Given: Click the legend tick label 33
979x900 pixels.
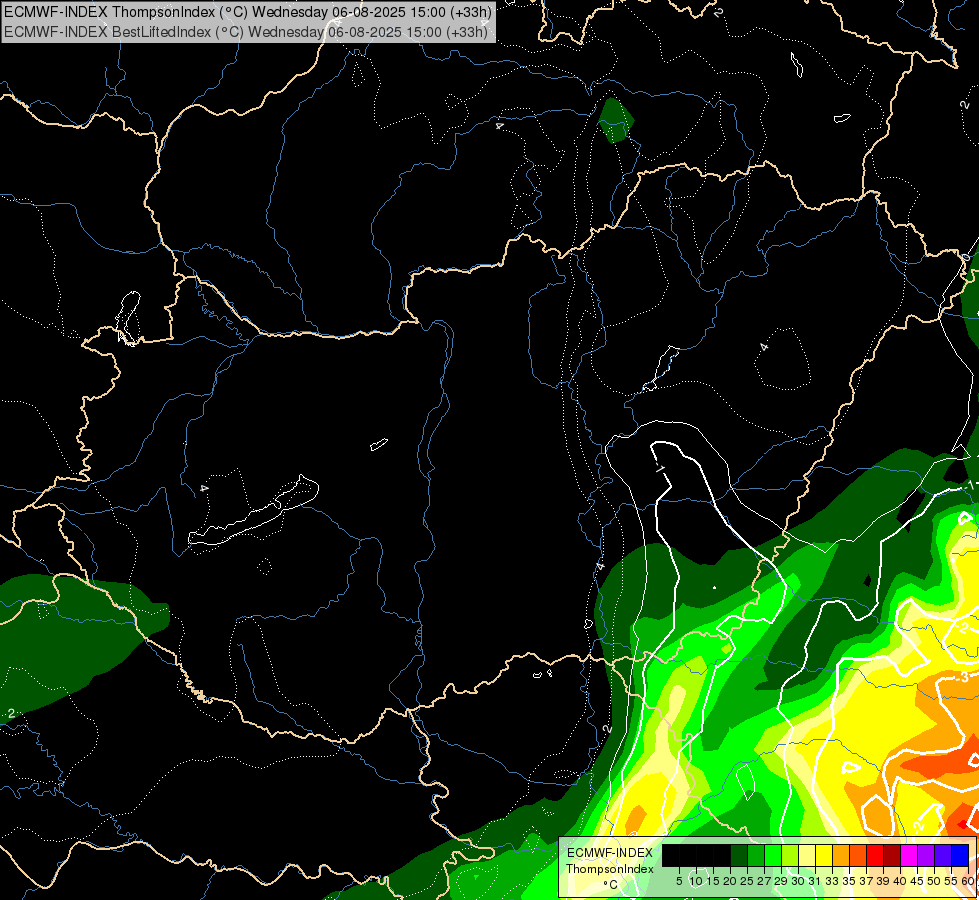Looking at the screenshot, I should 832,881.
